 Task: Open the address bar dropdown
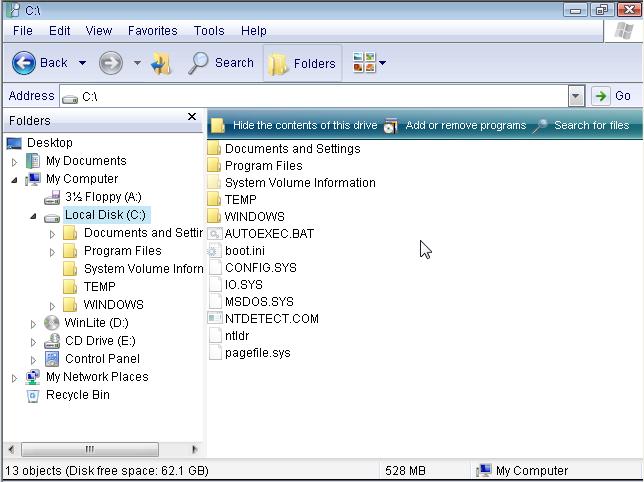tap(576, 96)
